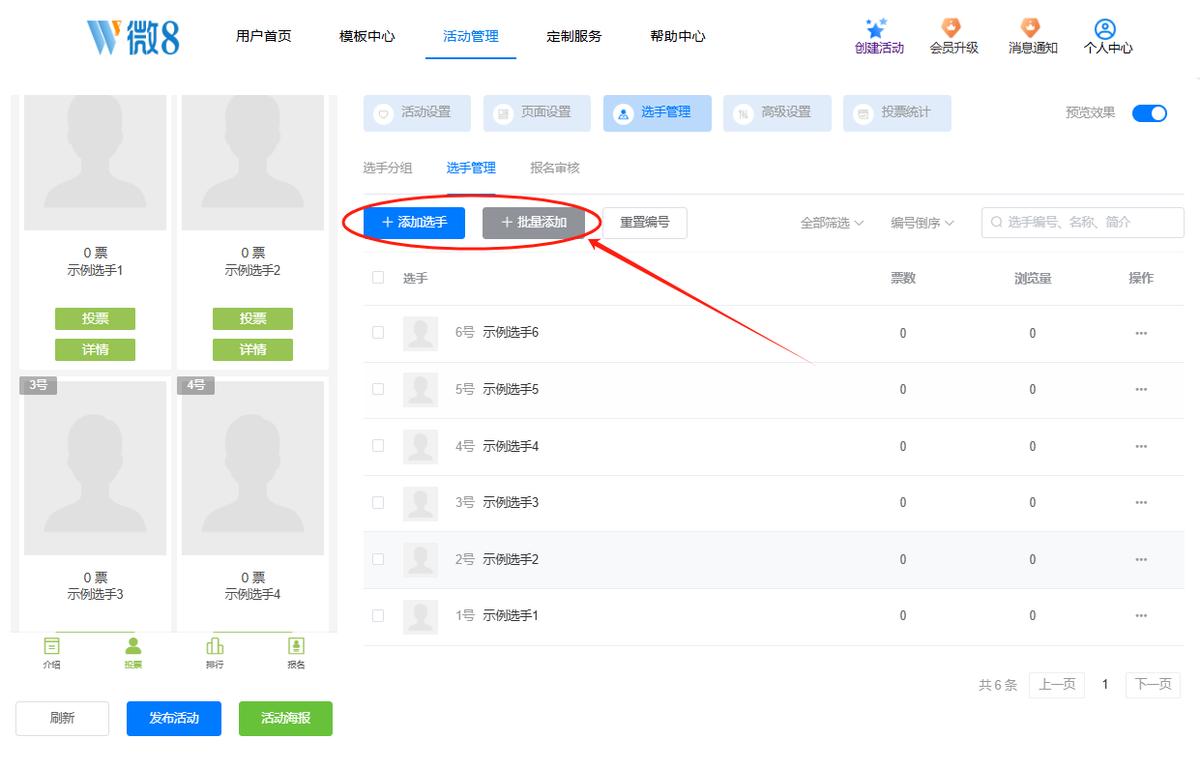The image size is (1200, 776).
Task: Open actions menu for 示例选手4
Action: (x=1141, y=446)
